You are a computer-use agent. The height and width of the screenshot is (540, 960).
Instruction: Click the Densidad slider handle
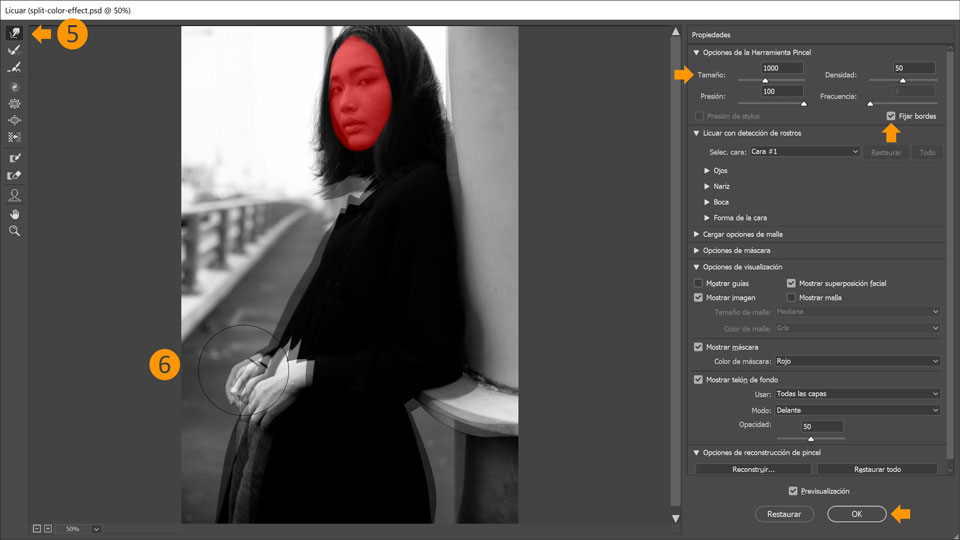[902, 80]
